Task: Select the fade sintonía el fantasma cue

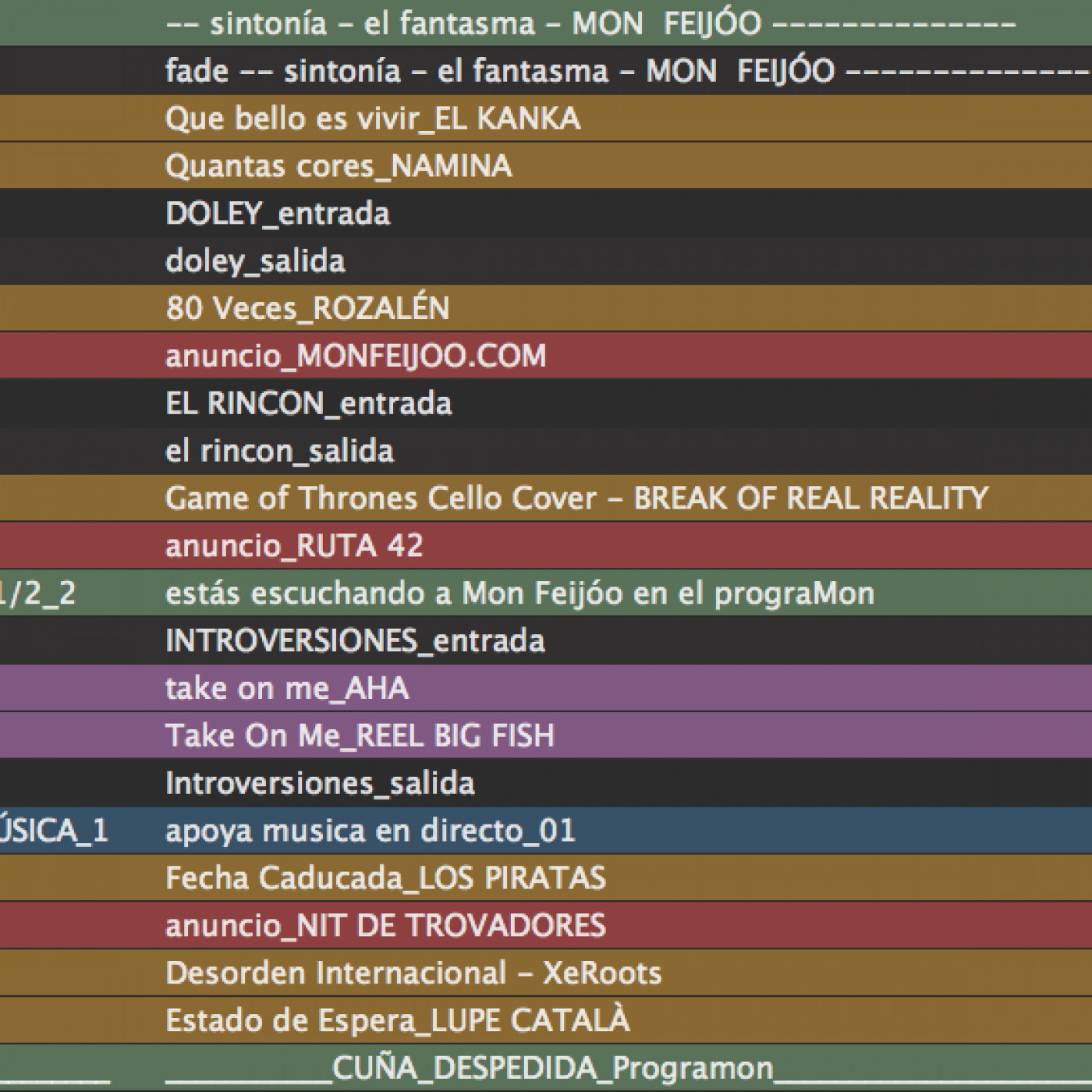Action: point(499,71)
